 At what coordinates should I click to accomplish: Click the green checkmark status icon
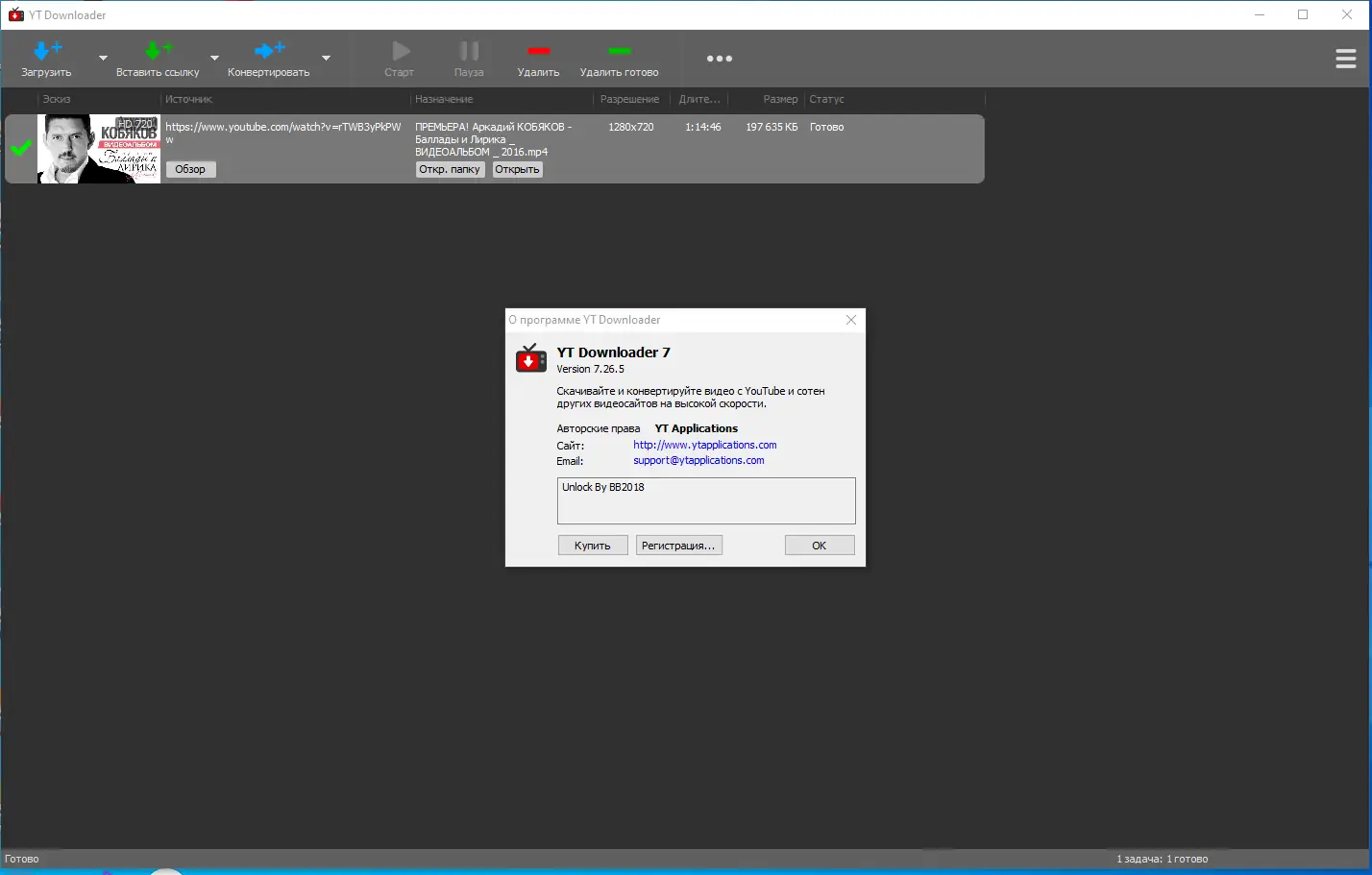(19, 149)
